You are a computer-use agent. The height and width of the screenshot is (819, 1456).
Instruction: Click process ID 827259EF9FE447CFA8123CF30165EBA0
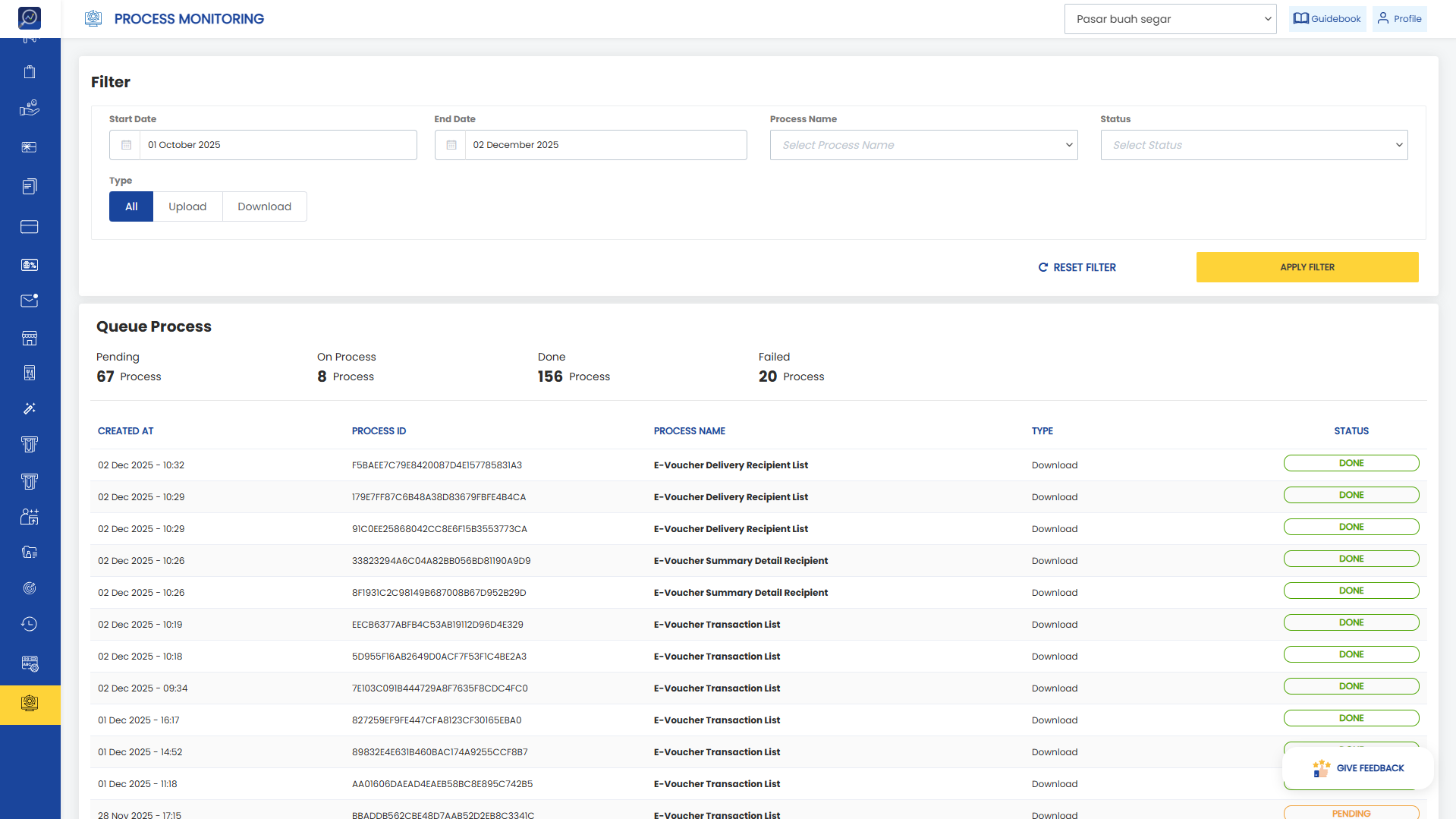(x=437, y=720)
